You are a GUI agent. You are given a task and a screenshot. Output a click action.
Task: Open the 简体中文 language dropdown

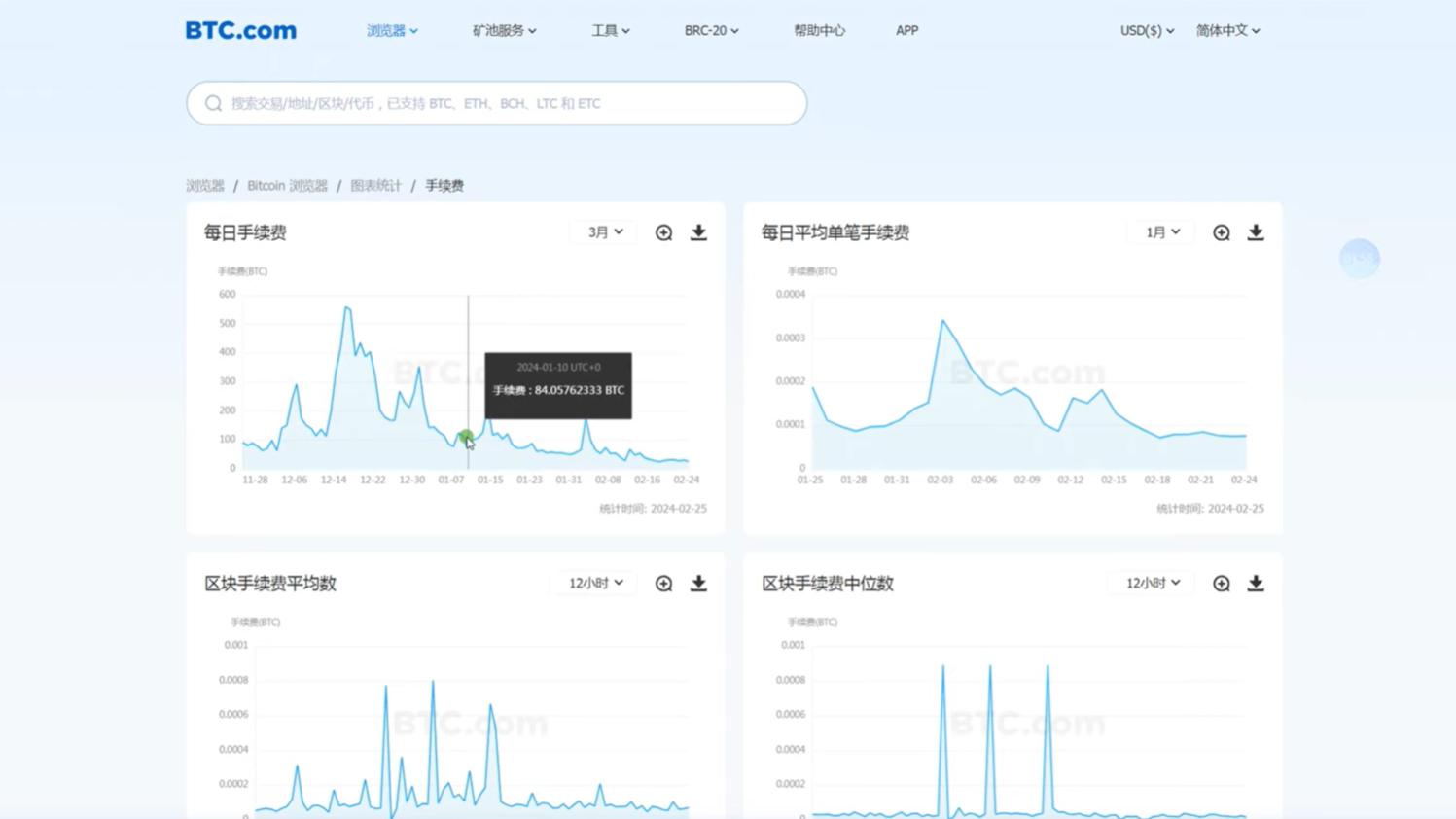click(1227, 31)
